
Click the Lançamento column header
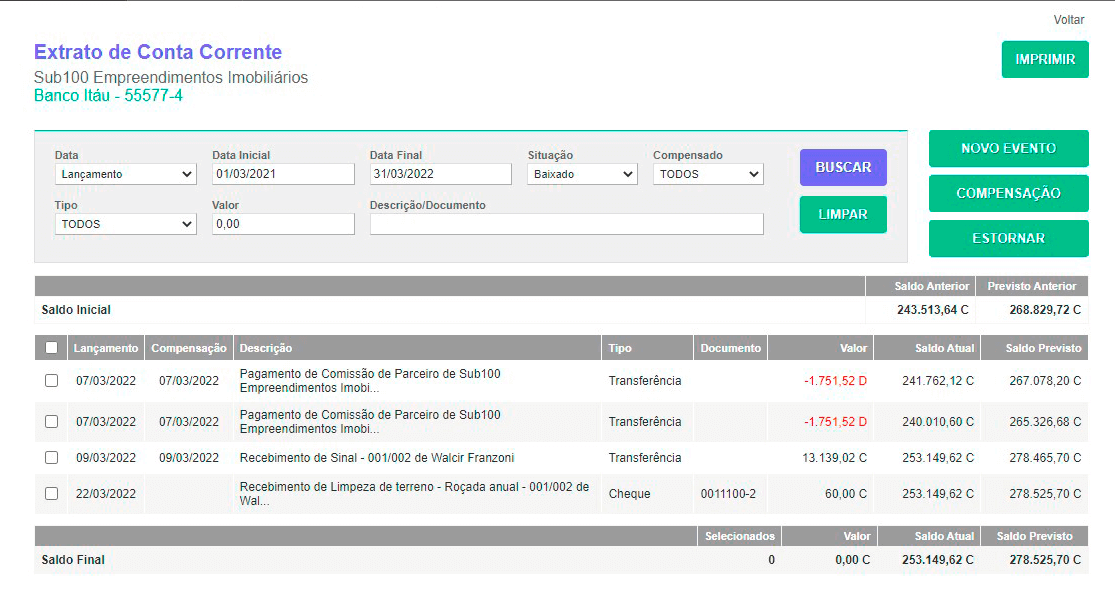pos(106,348)
